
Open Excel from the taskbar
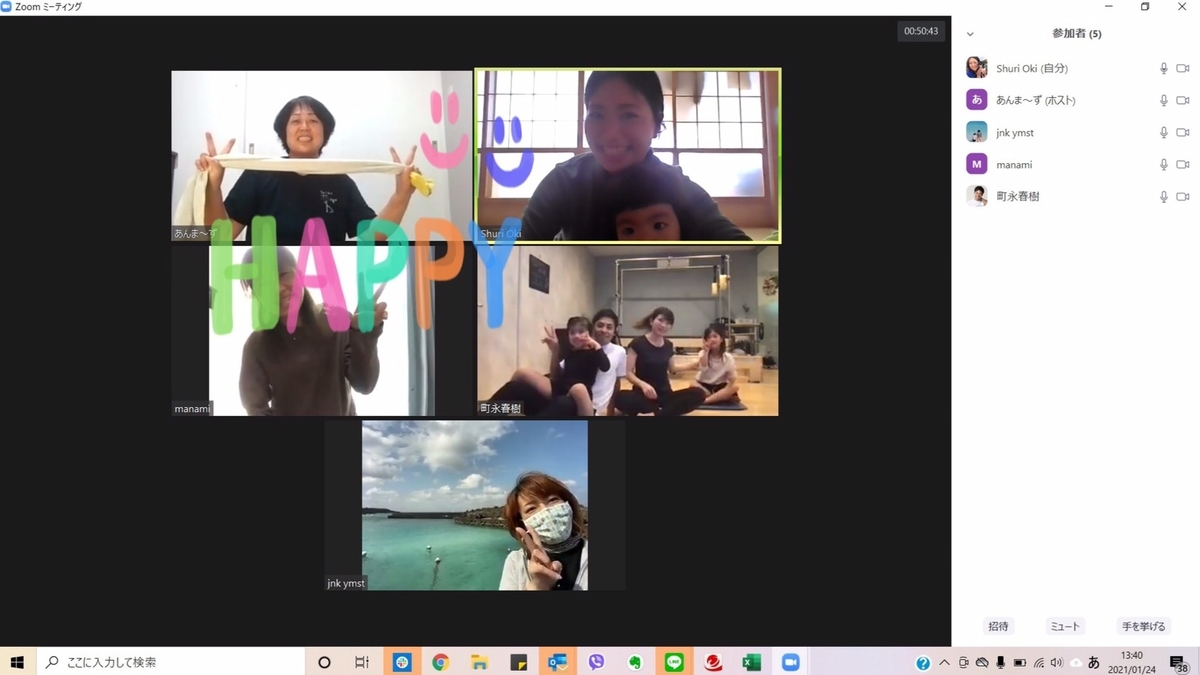[752, 662]
